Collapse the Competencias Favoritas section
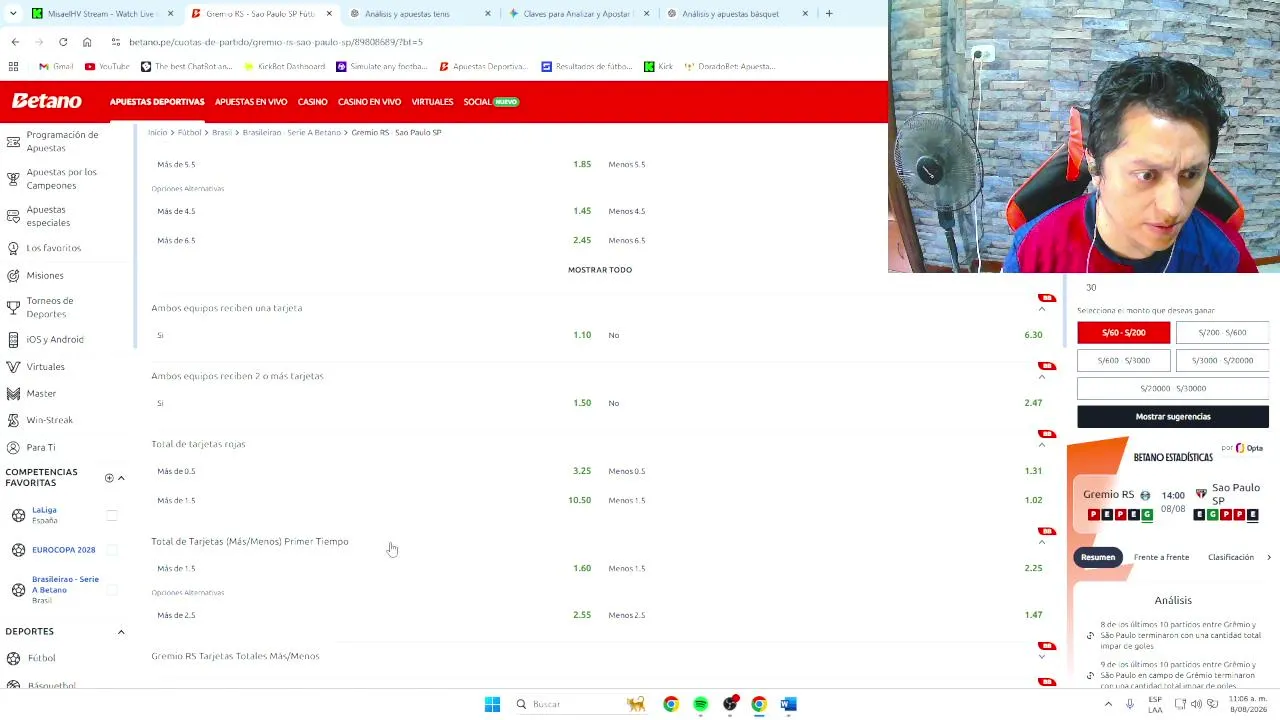 point(121,478)
